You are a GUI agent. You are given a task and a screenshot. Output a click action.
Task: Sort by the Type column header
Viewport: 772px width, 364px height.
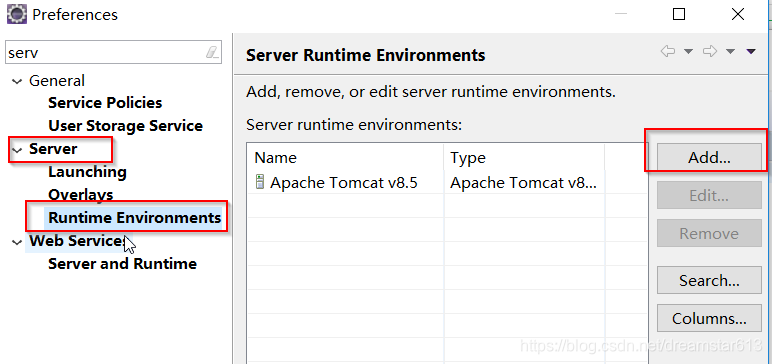click(x=524, y=158)
